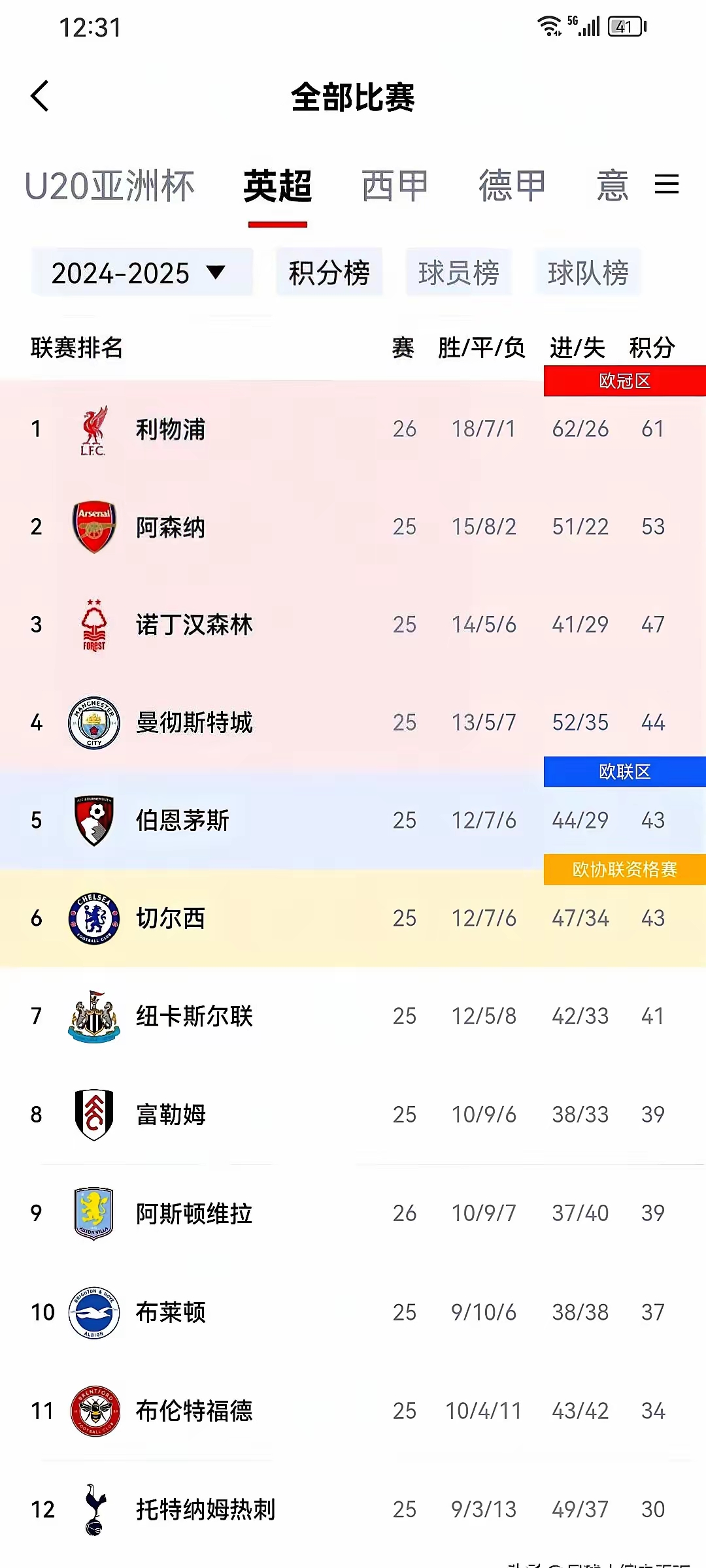
Task: Tap the 利物浦 team name row
Action: pos(171,429)
